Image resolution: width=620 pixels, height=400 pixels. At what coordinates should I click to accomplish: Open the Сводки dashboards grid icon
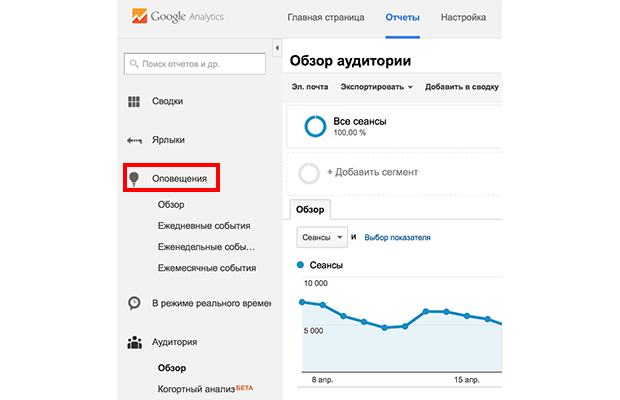134,102
